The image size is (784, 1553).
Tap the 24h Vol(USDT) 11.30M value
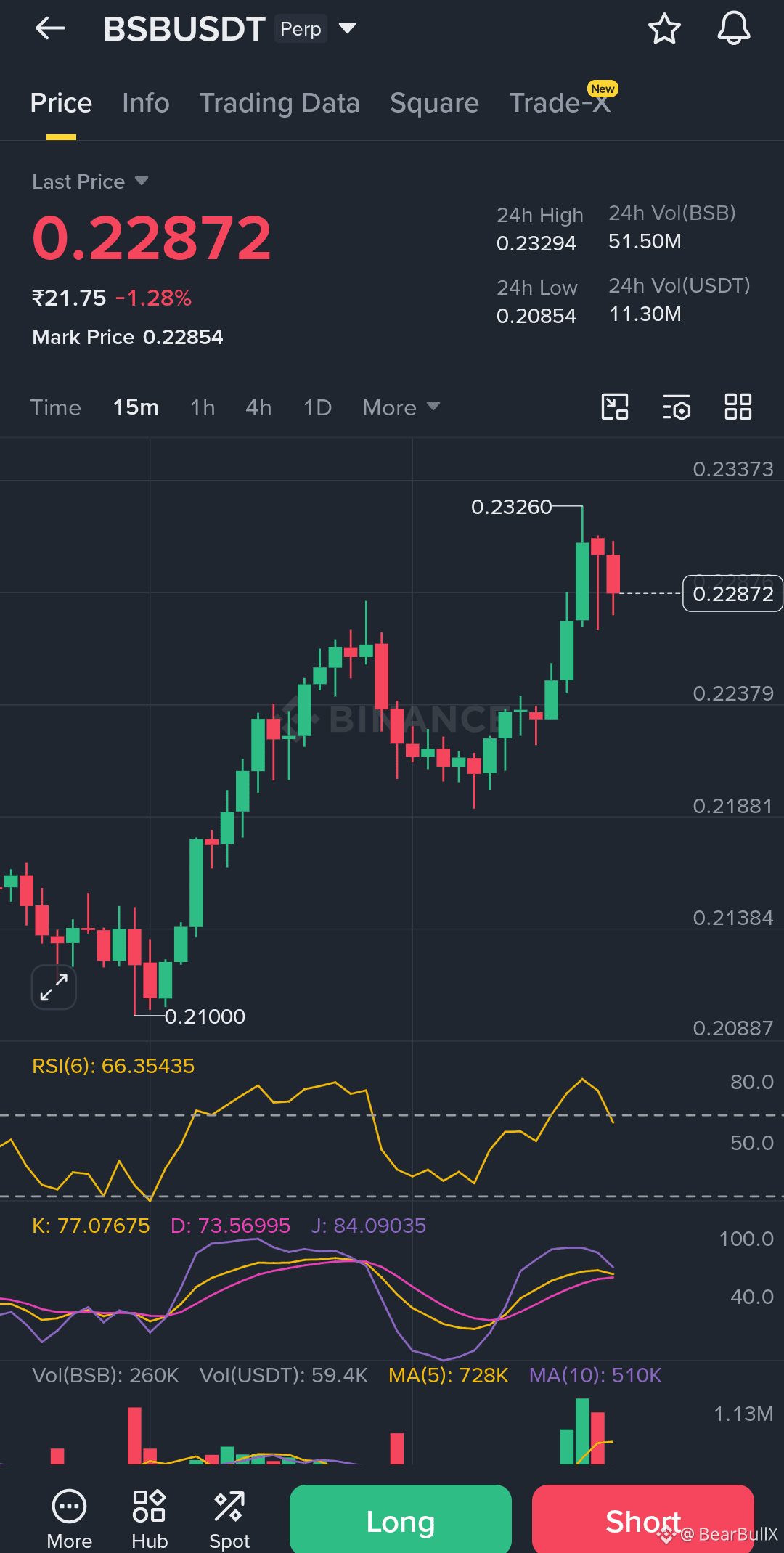[x=645, y=314]
